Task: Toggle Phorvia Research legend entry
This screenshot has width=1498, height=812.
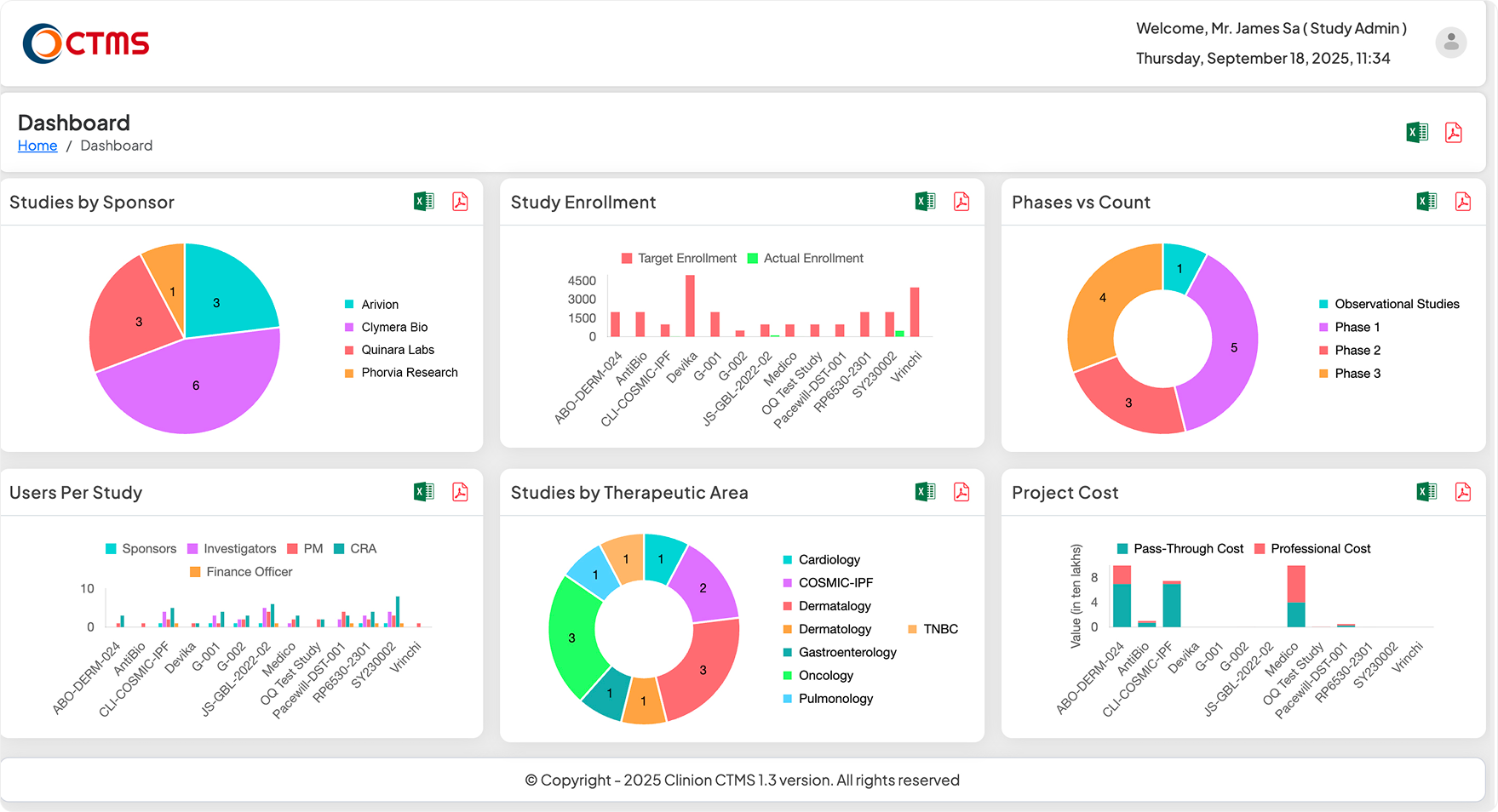Action: click(x=401, y=373)
